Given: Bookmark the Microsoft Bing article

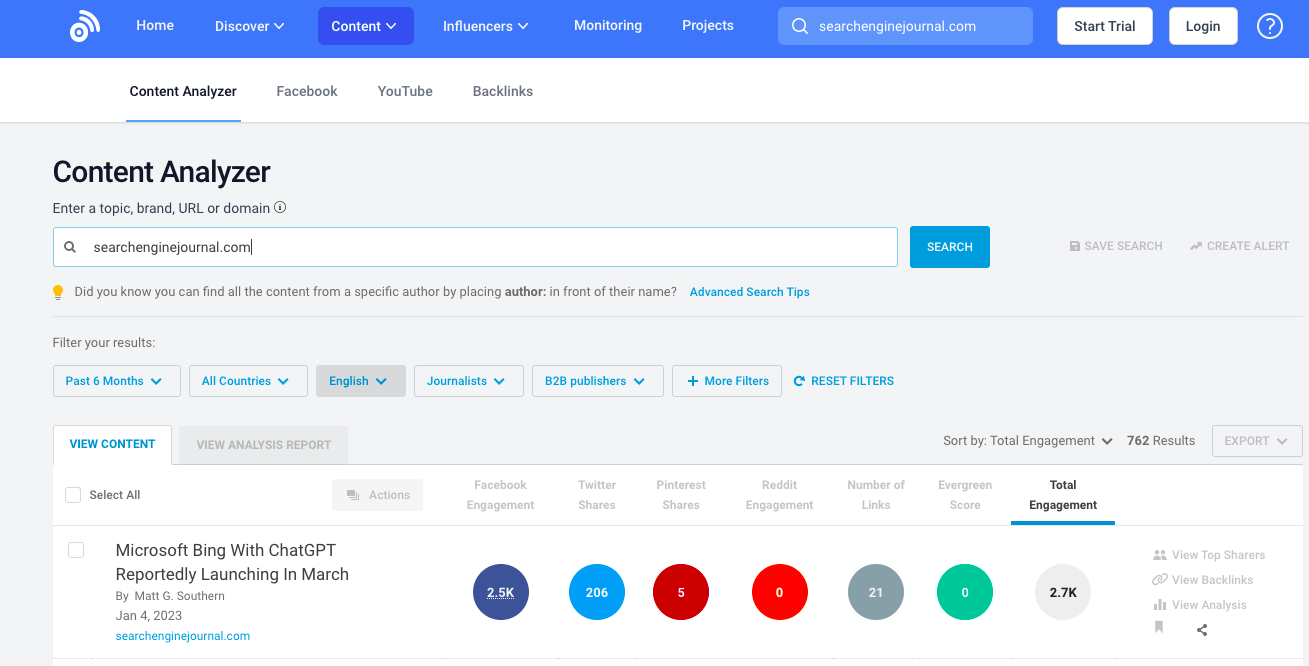Looking at the screenshot, I should (1159, 628).
